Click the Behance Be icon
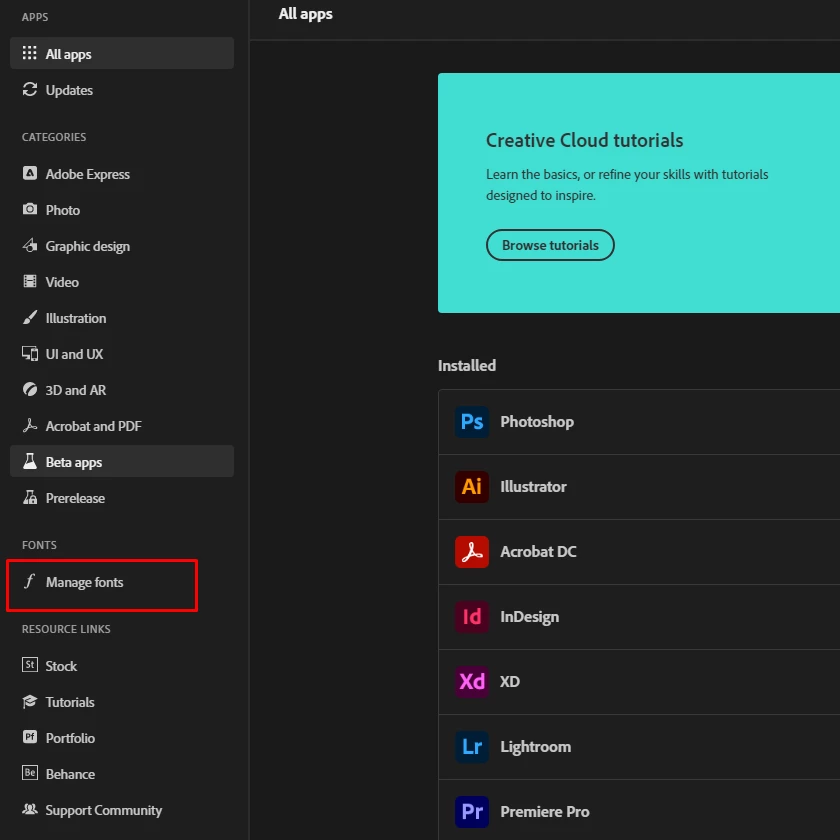 click(30, 773)
